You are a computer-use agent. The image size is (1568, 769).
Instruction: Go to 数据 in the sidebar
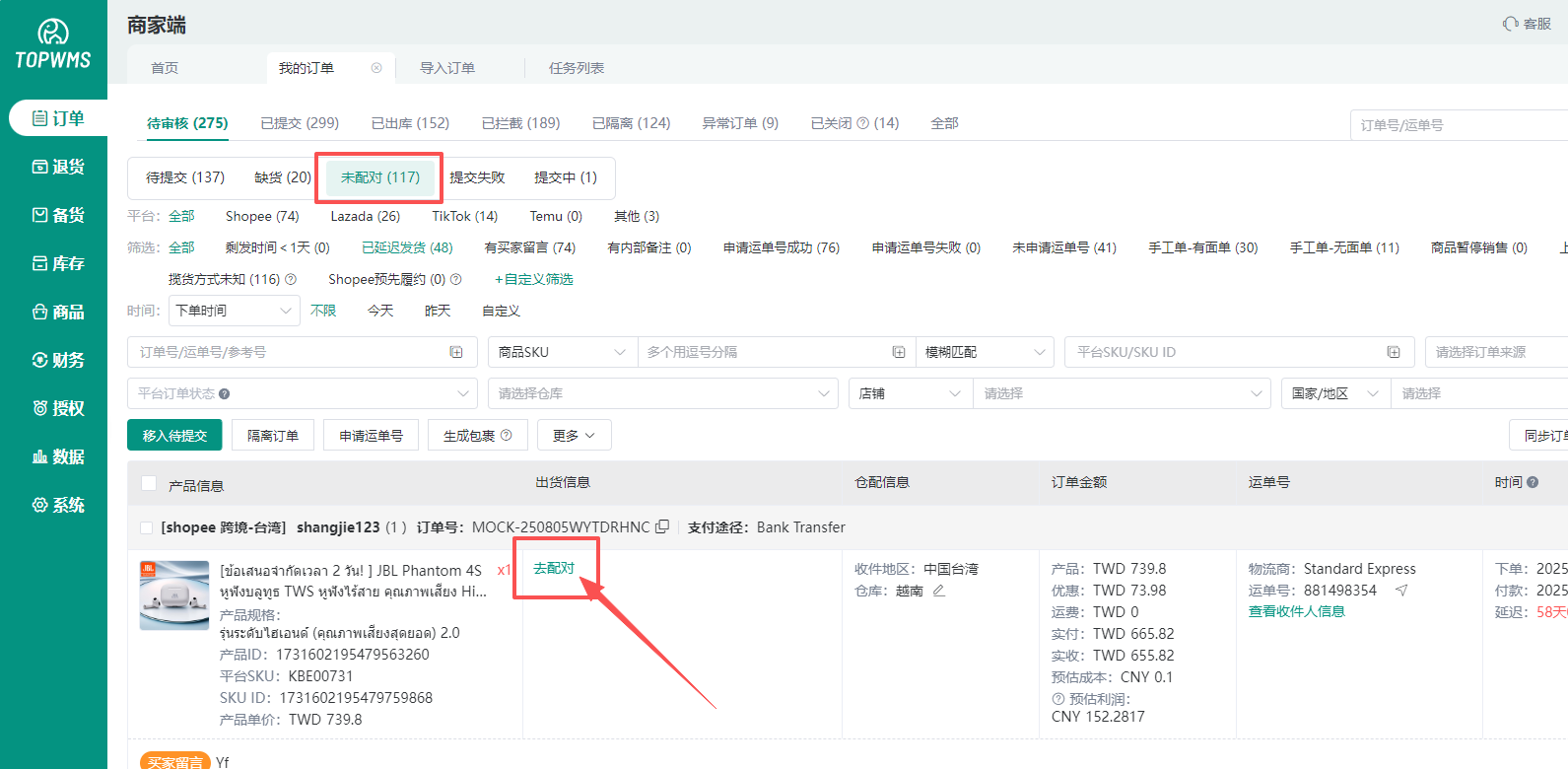pos(58,456)
